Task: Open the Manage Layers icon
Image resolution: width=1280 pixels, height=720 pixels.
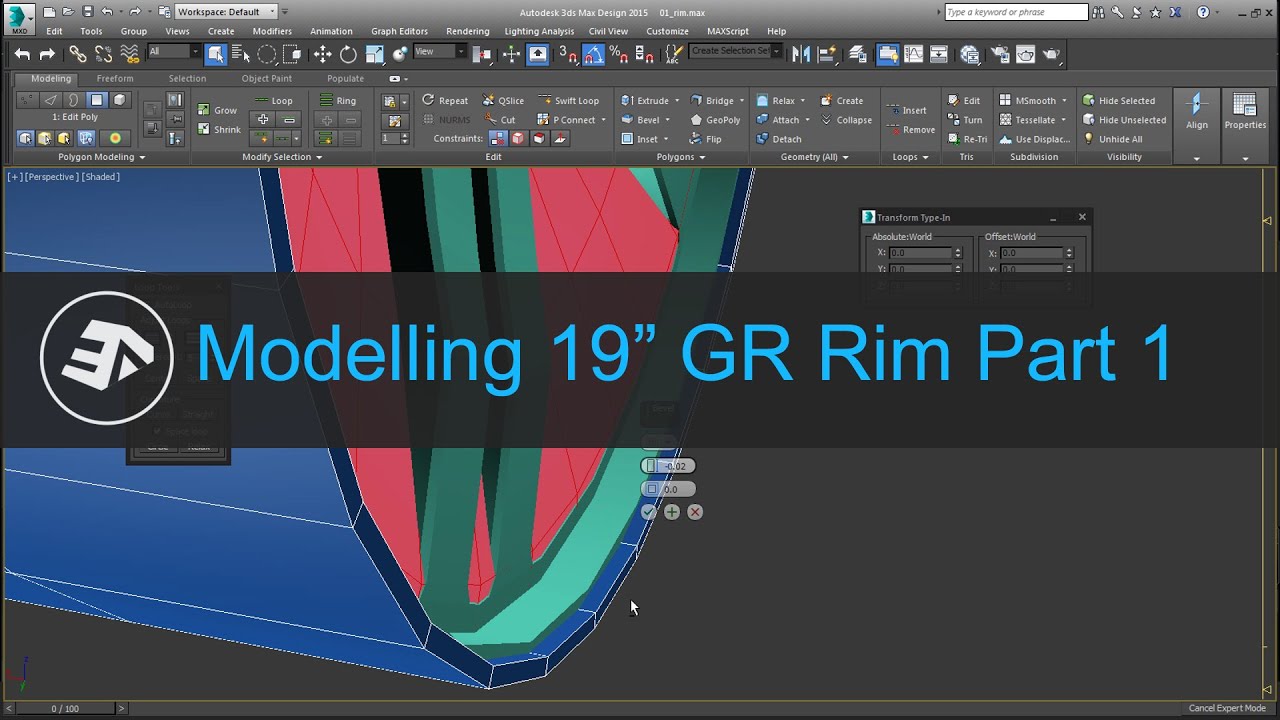Action: click(857, 54)
